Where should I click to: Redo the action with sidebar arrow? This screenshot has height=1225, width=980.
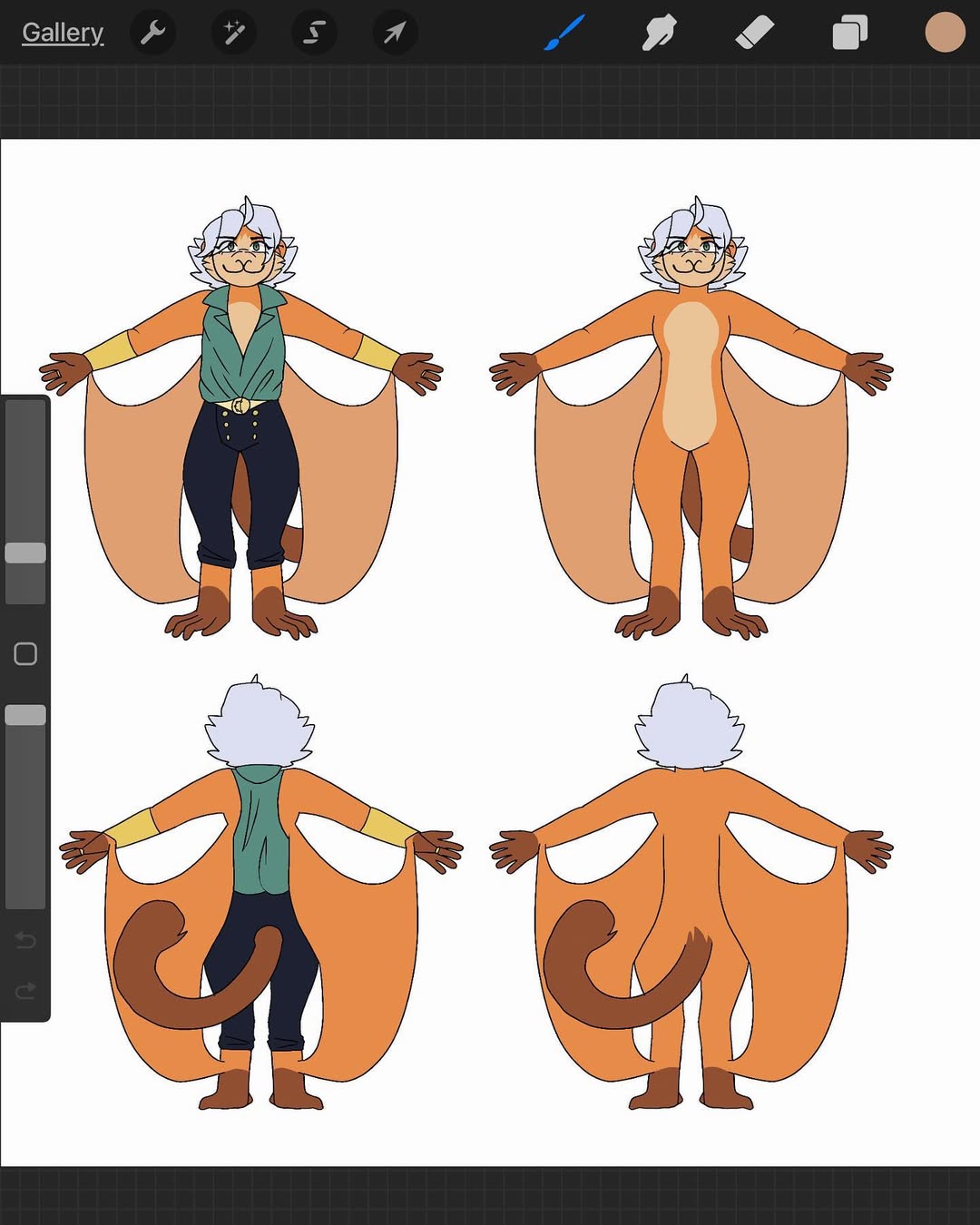point(25,990)
